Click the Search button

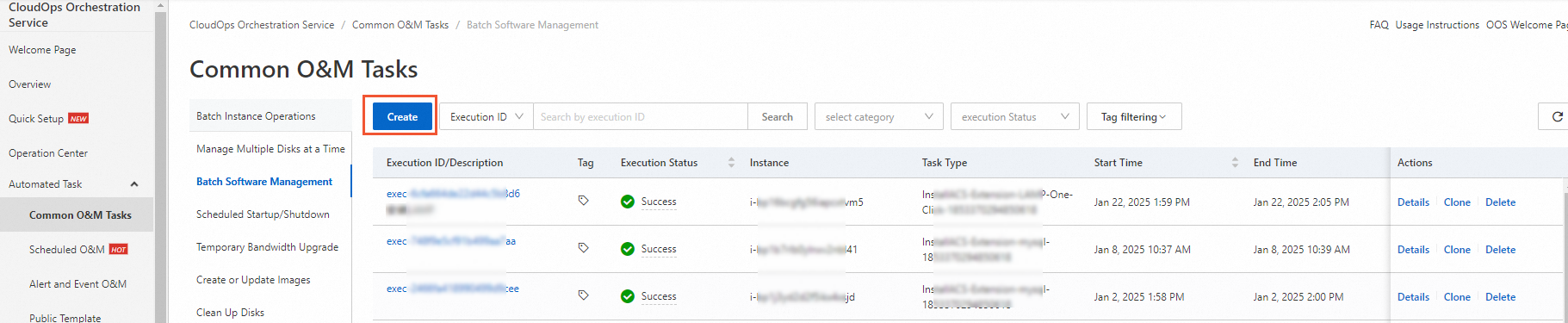pos(777,116)
